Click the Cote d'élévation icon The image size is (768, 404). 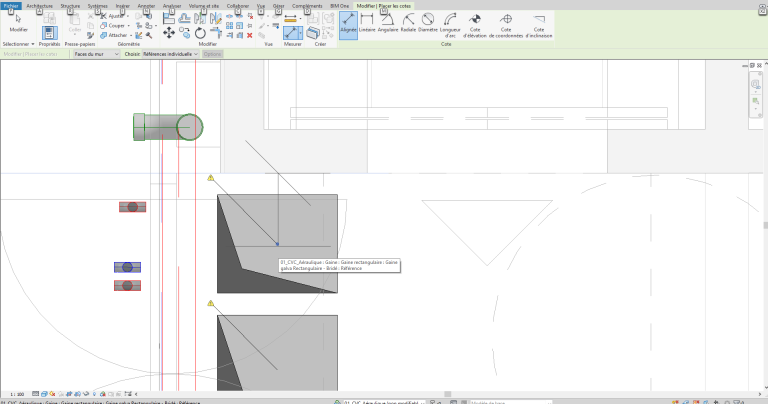475,25
